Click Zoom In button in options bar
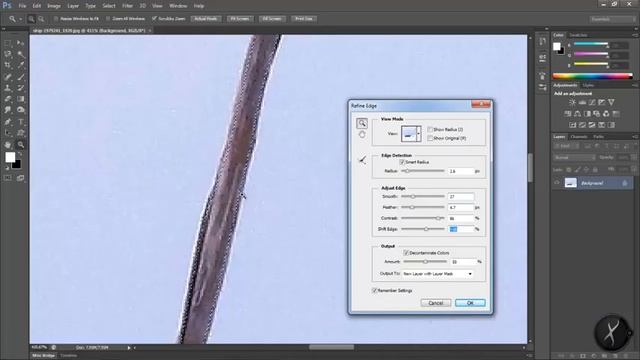Screen dimensions: 640x360 point(31,19)
